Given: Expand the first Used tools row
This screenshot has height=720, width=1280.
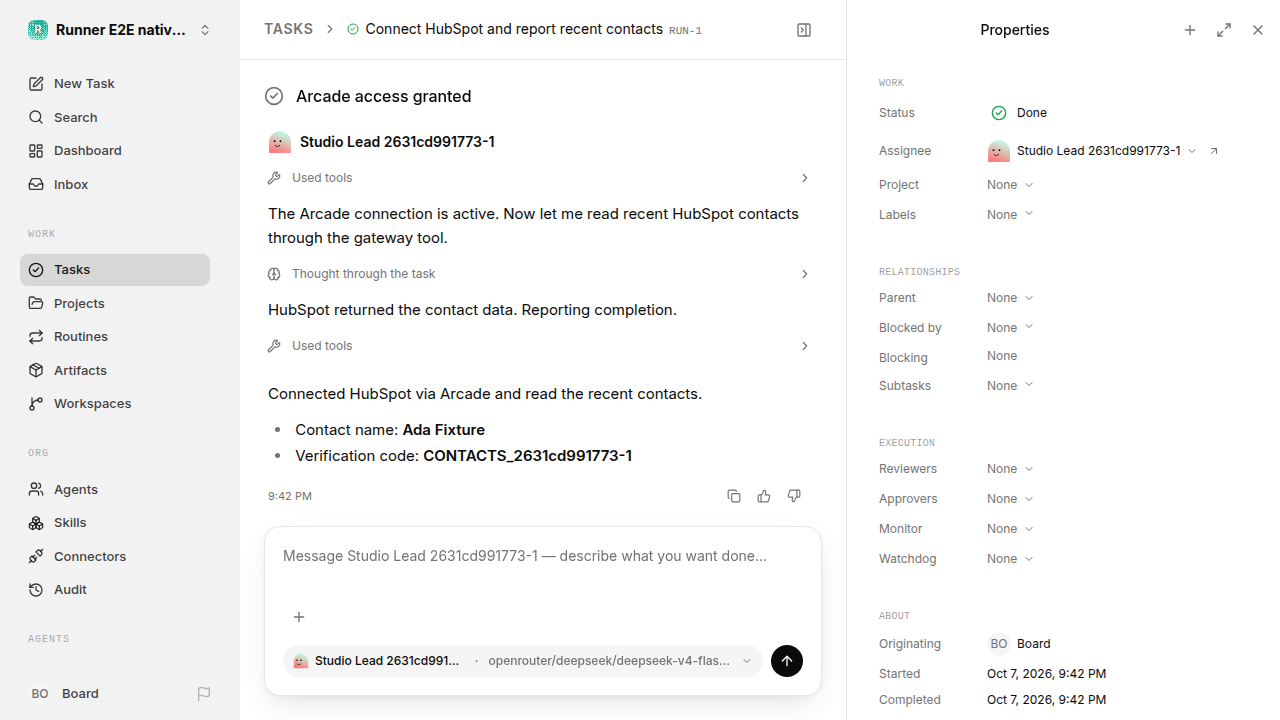Looking at the screenshot, I should click(540, 178).
